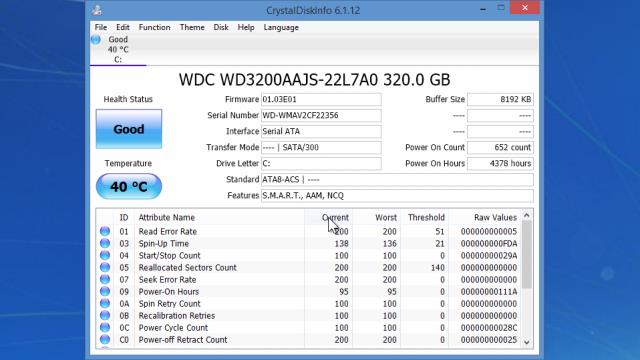The image size is (640, 360).
Task: Click the 40 °C temperature button
Action: tap(129, 187)
